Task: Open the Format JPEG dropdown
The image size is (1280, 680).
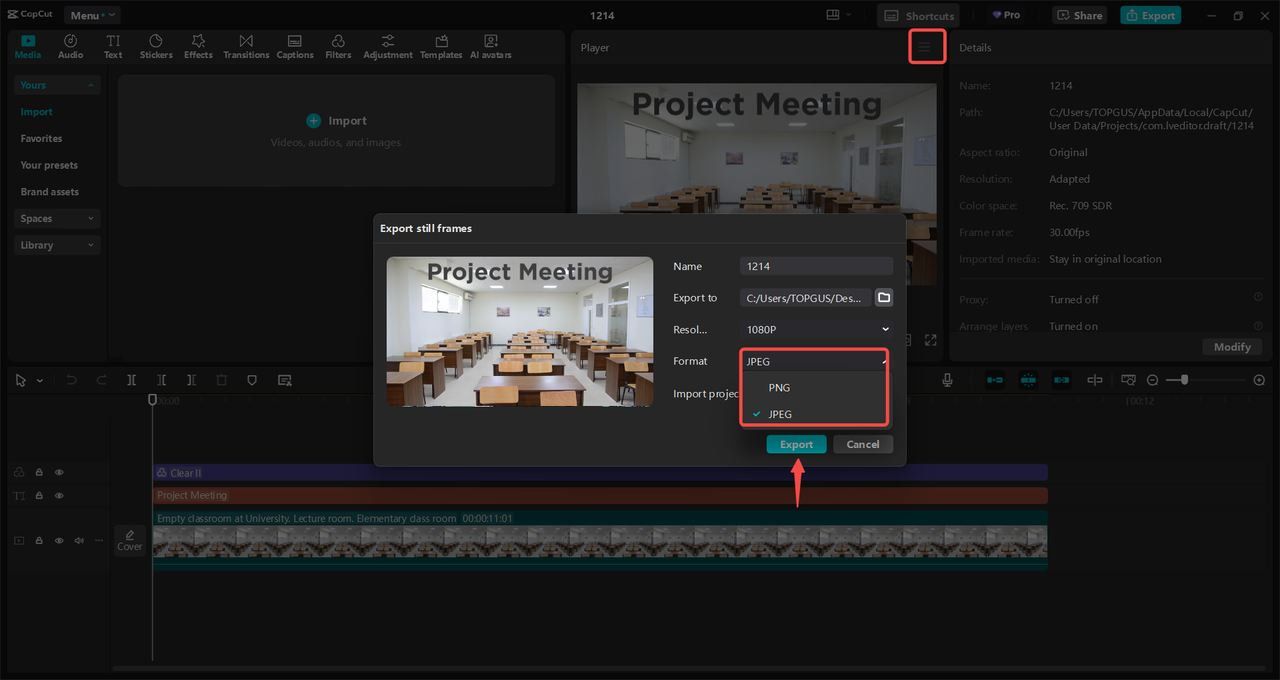Action: [816, 361]
